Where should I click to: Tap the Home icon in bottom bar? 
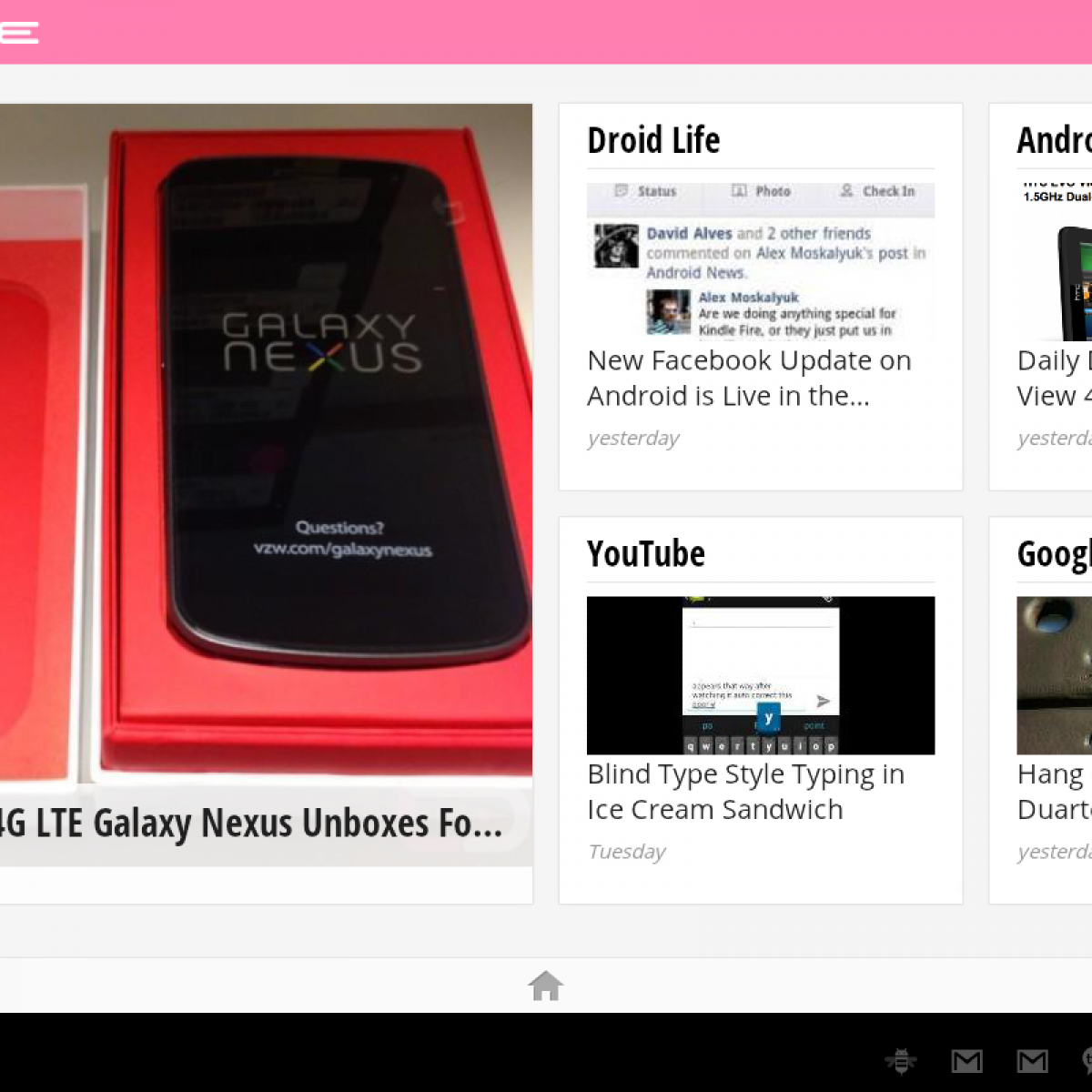coord(546,986)
